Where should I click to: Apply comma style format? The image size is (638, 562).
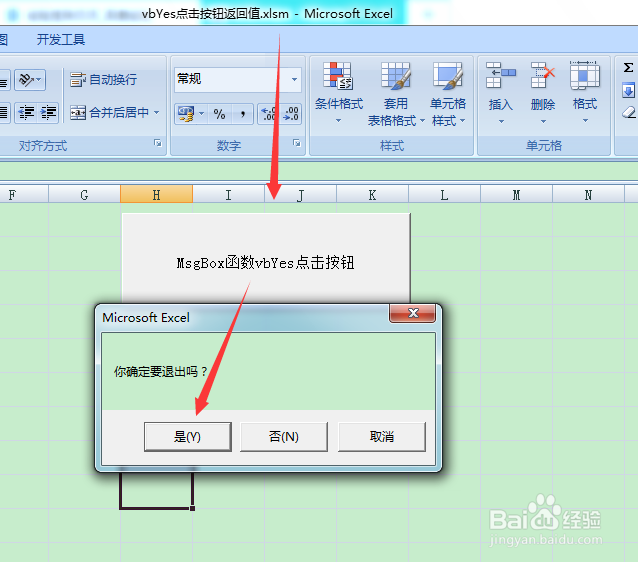[243, 114]
